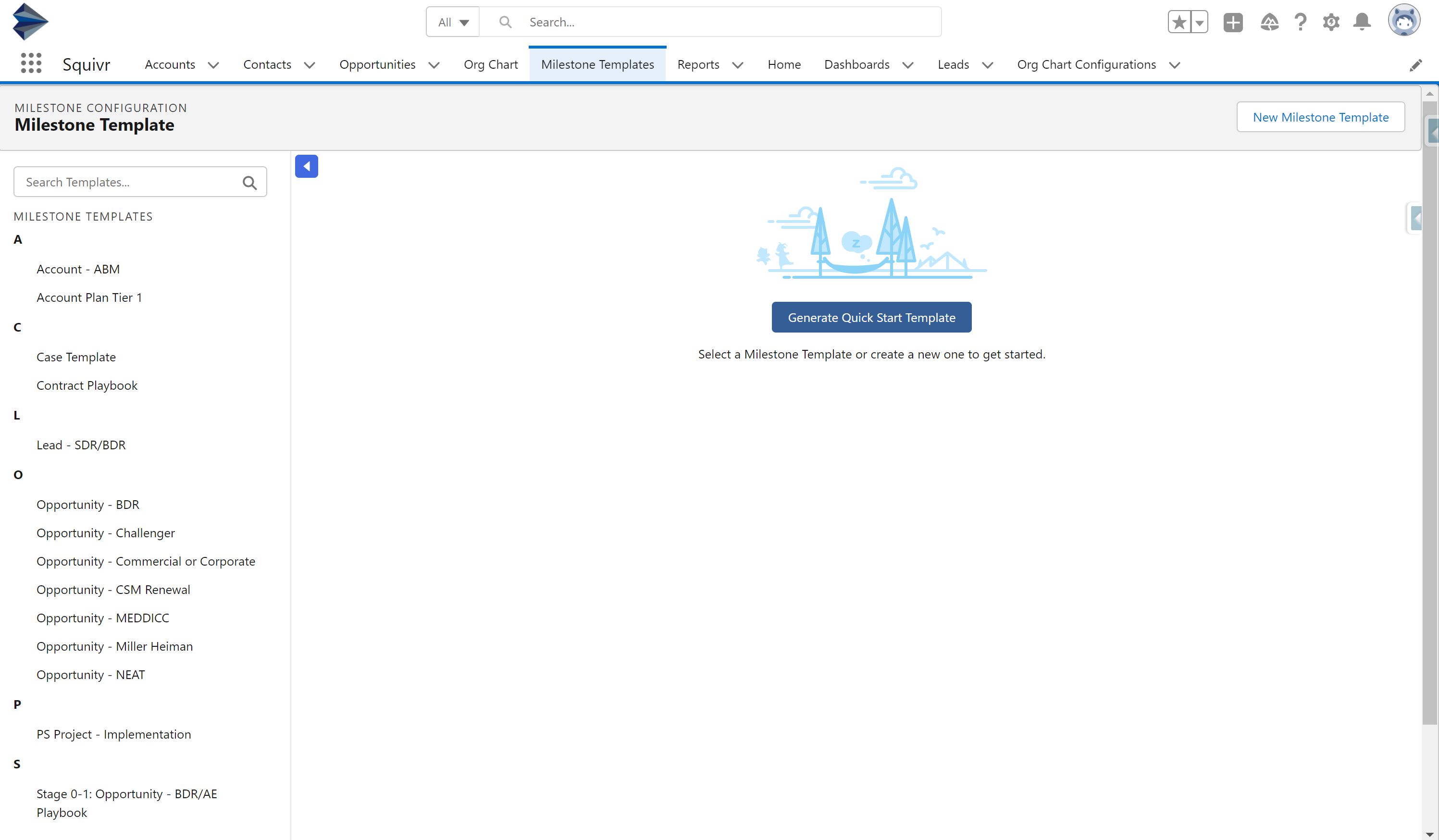Select the PS Project - Implementation template
The width and height of the screenshot is (1439, 840).
113,734
